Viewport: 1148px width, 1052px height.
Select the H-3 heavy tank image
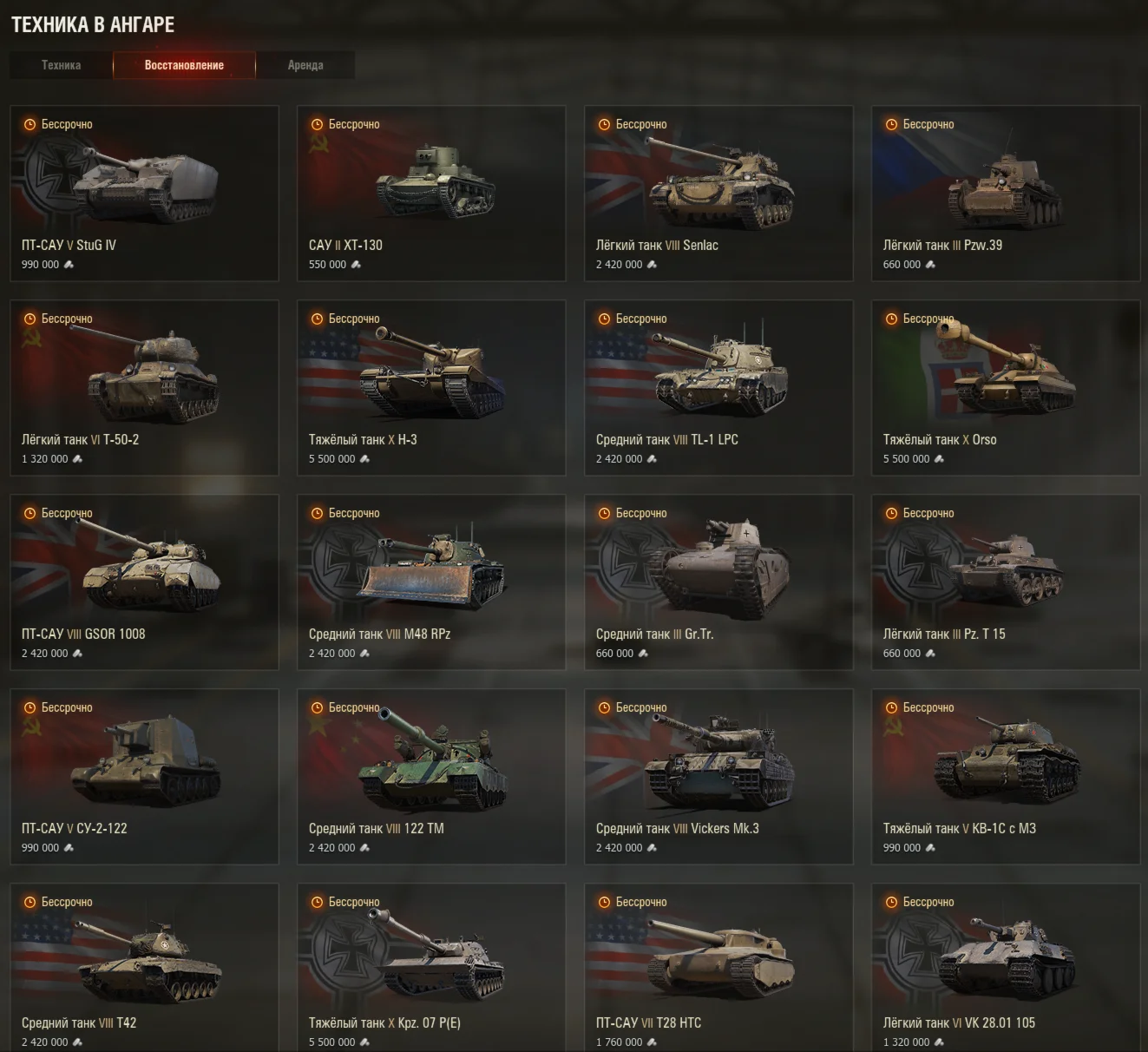431,373
